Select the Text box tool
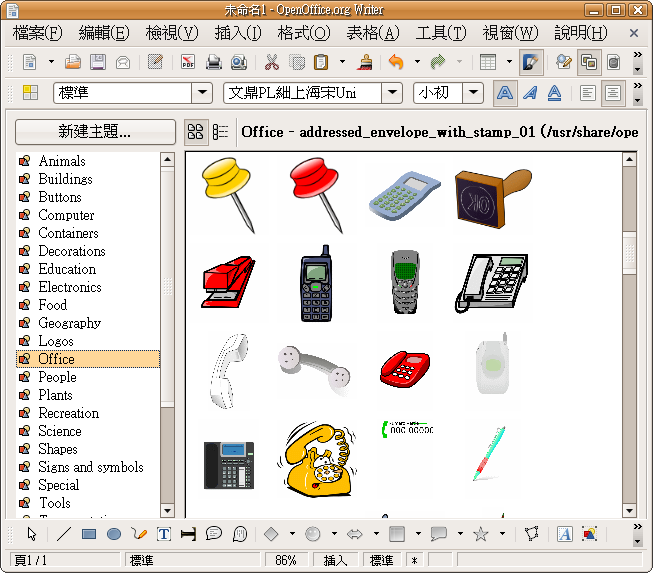Screen dimensions: 653x573 (164, 534)
